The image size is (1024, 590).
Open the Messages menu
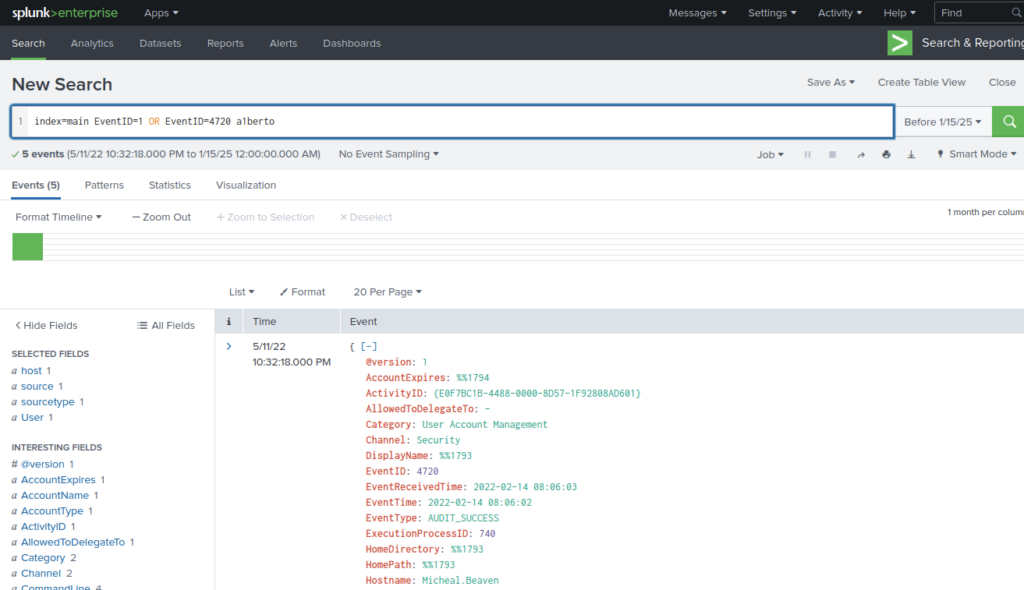697,13
